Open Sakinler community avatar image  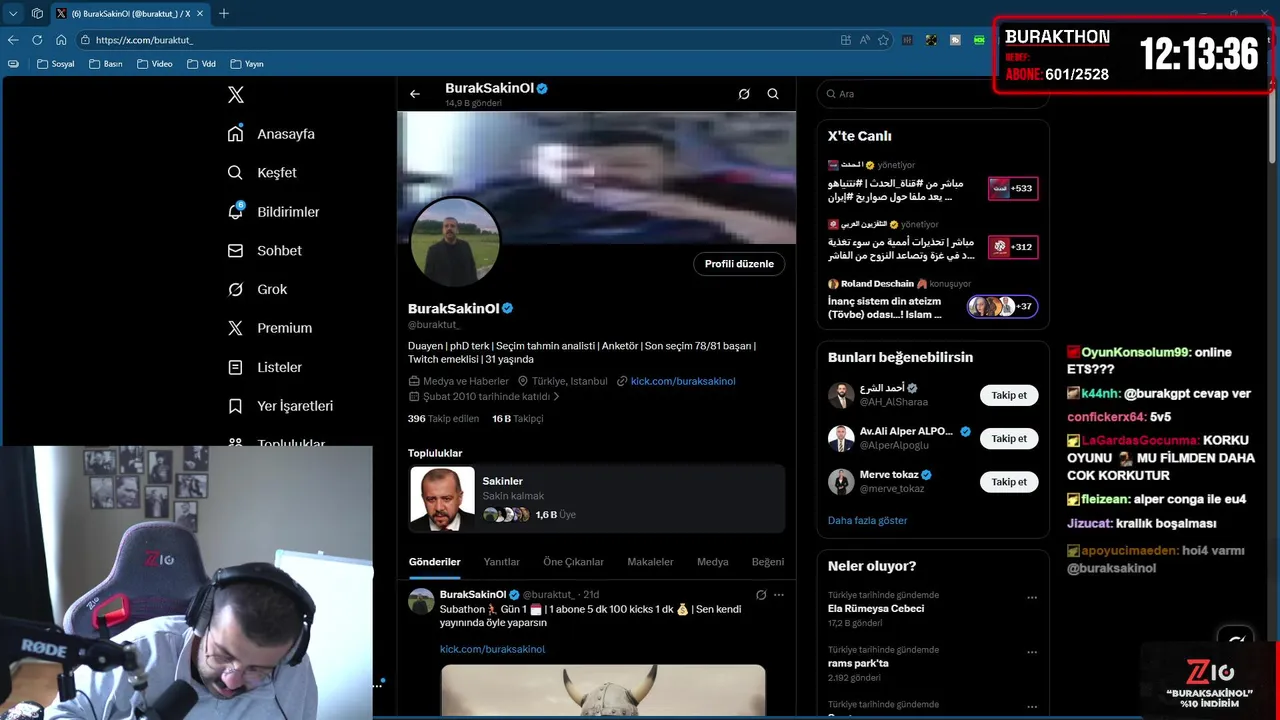click(x=443, y=499)
